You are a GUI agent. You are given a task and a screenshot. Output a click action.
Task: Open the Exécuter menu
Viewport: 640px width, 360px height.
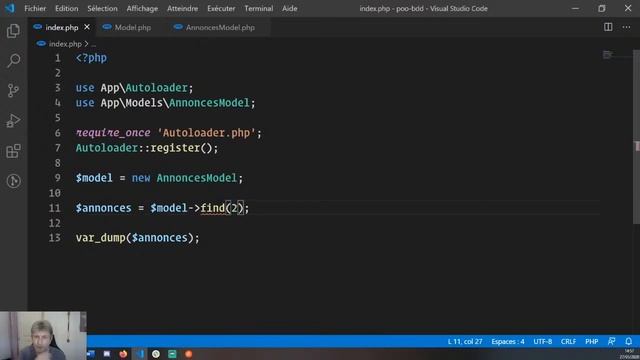pyautogui.click(x=221, y=8)
